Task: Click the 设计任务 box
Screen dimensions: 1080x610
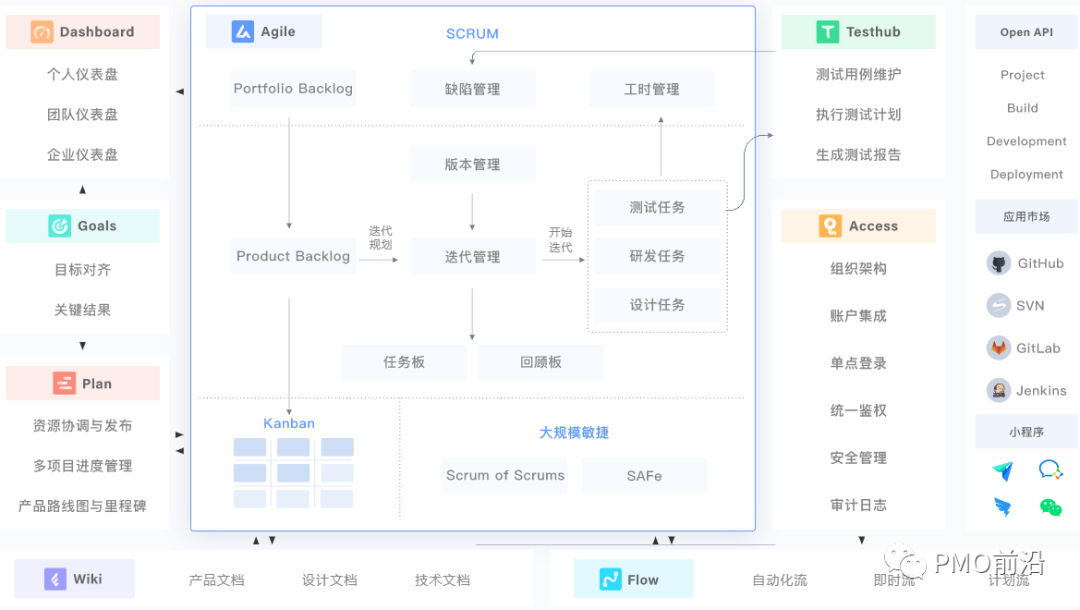Action: coord(657,305)
